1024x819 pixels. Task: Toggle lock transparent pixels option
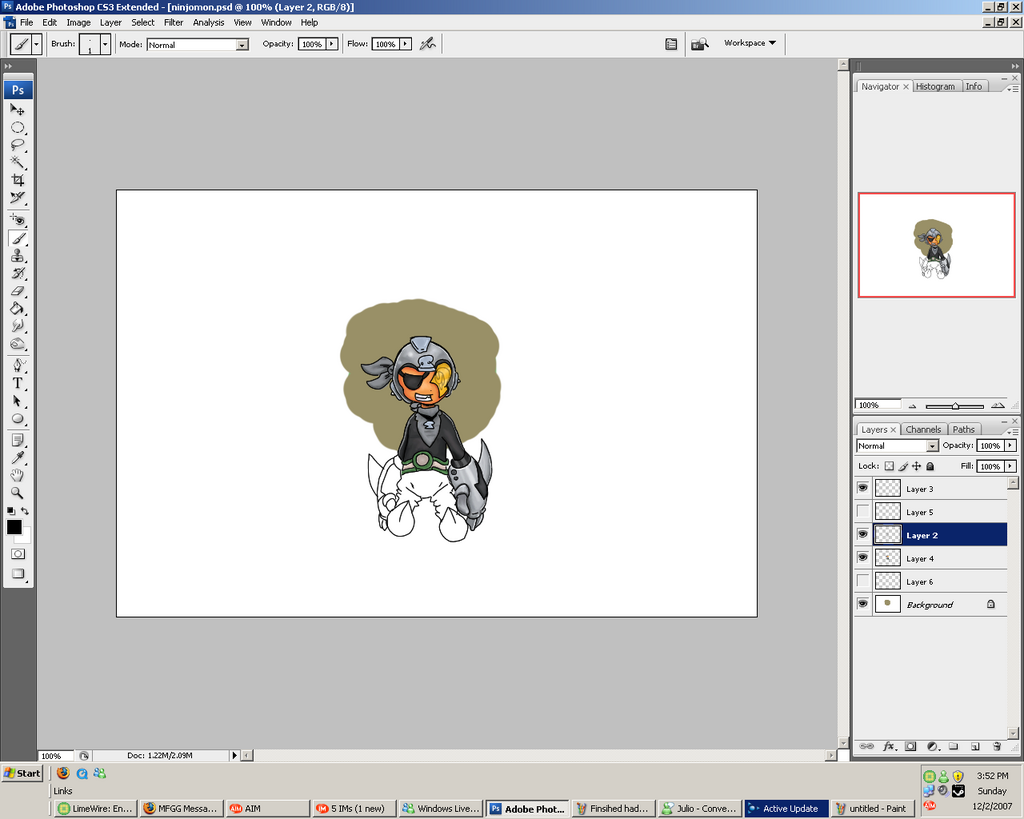(x=889, y=466)
